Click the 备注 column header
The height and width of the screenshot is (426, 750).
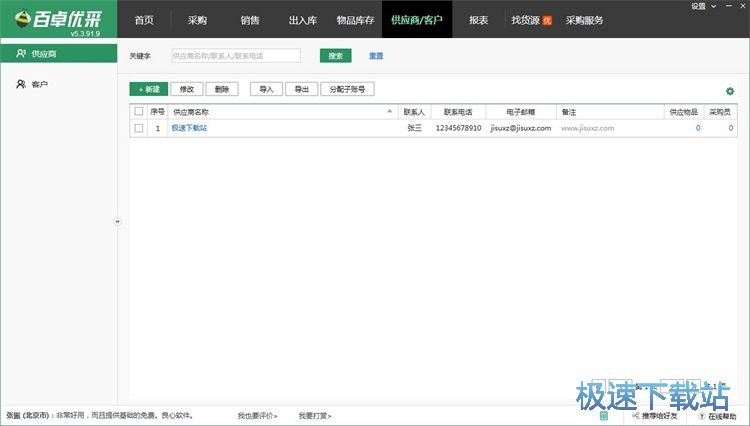[x=610, y=112]
